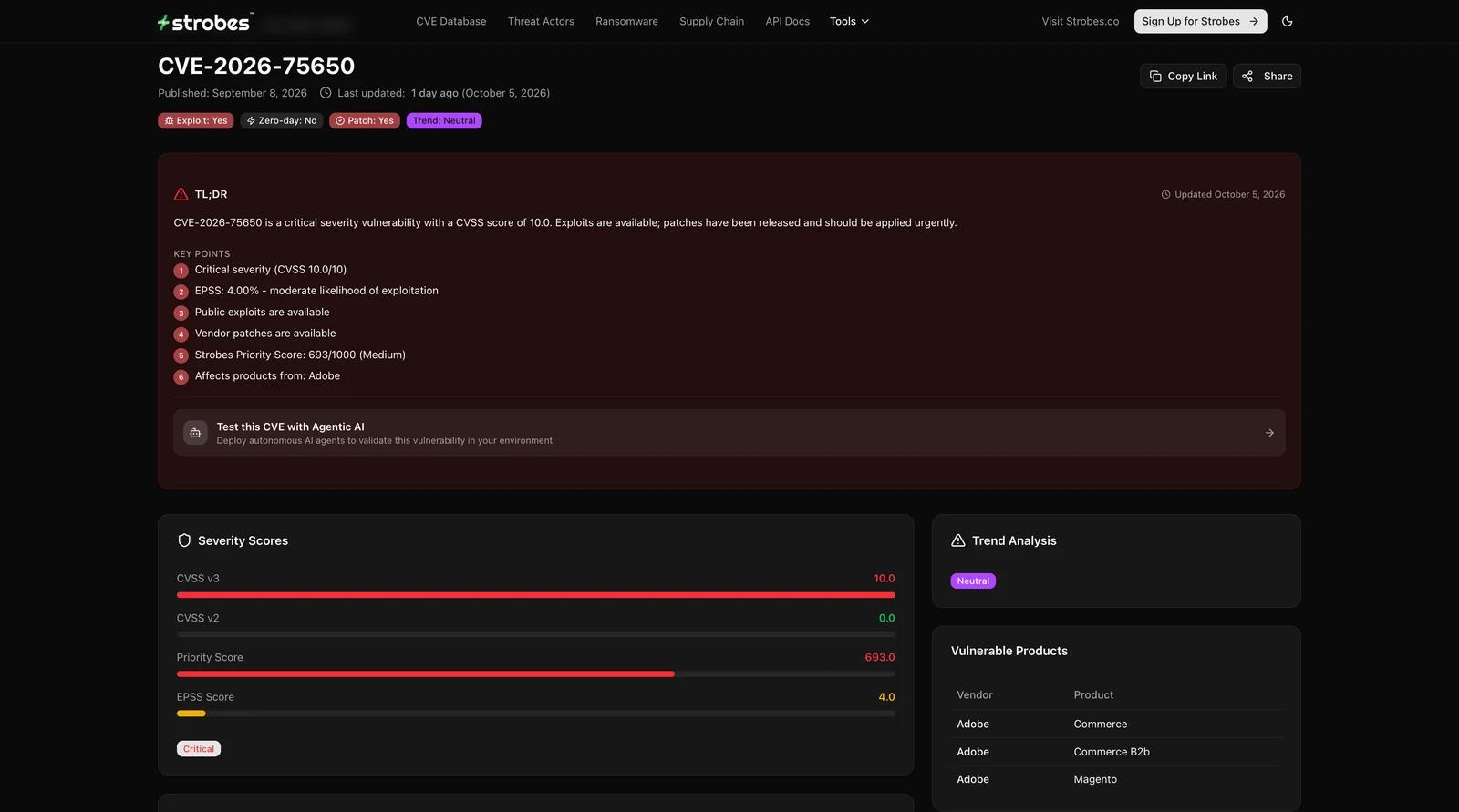Open the Tools dropdown menu
1459x812 pixels.
click(x=849, y=21)
